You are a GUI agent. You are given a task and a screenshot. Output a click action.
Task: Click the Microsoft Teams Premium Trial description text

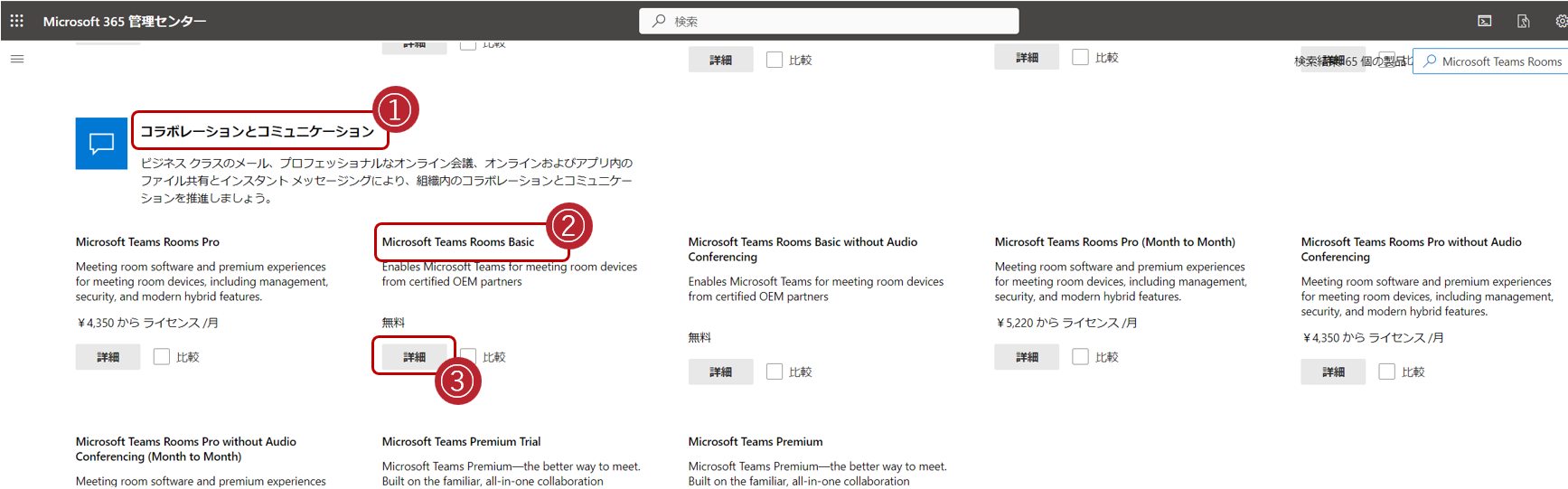(511, 474)
